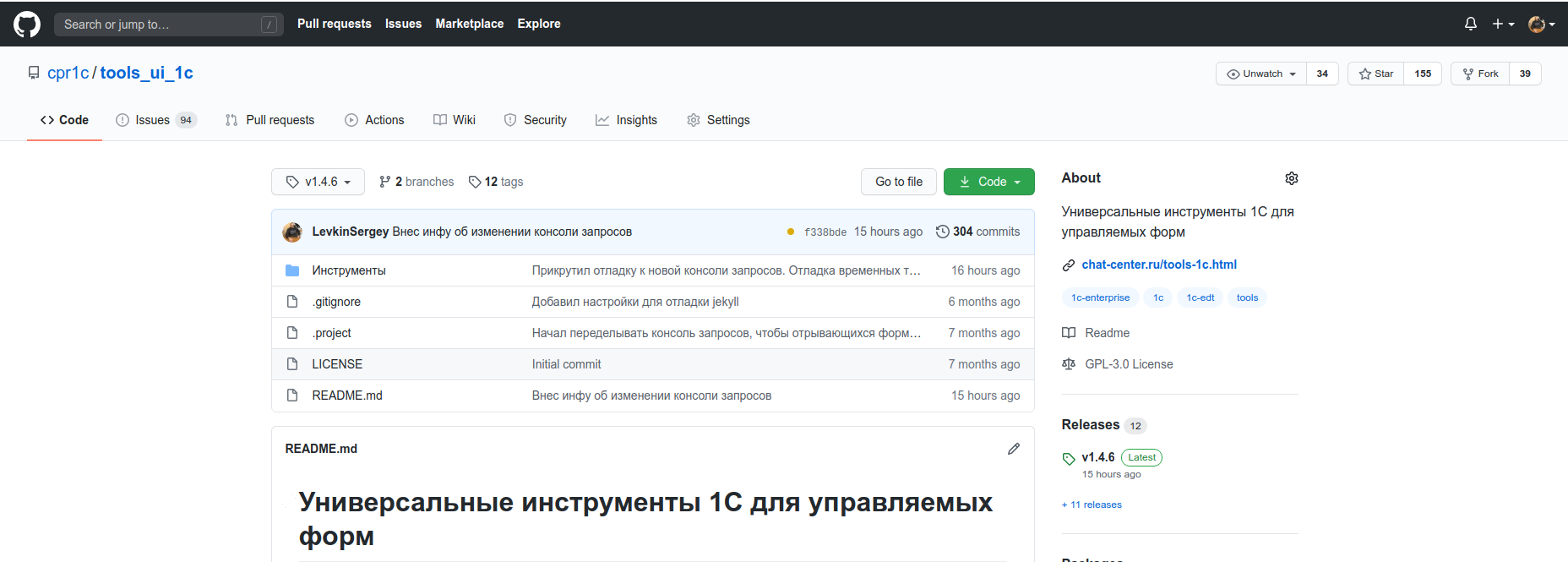1568x562 pixels.
Task: Switch to the Issues tab
Action: [x=157, y=120]
